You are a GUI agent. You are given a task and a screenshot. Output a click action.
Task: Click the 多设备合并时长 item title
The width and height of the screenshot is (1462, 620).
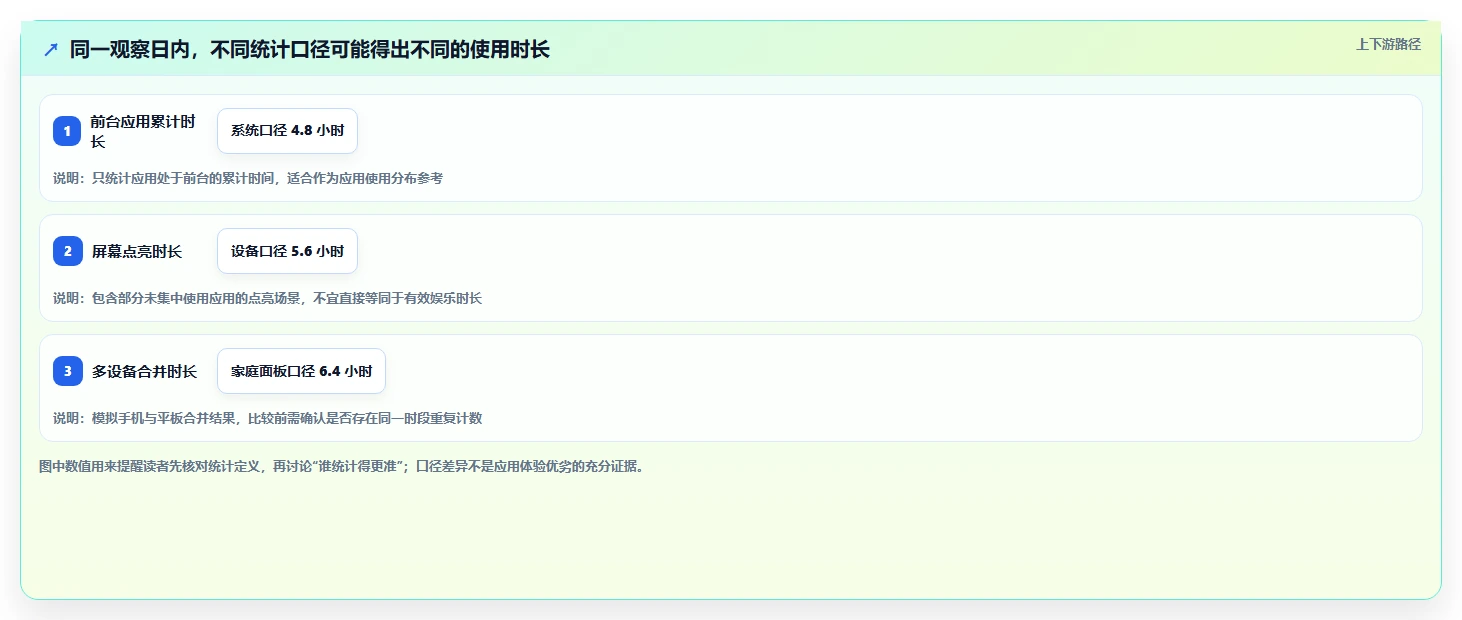click(x=144, y=371)
